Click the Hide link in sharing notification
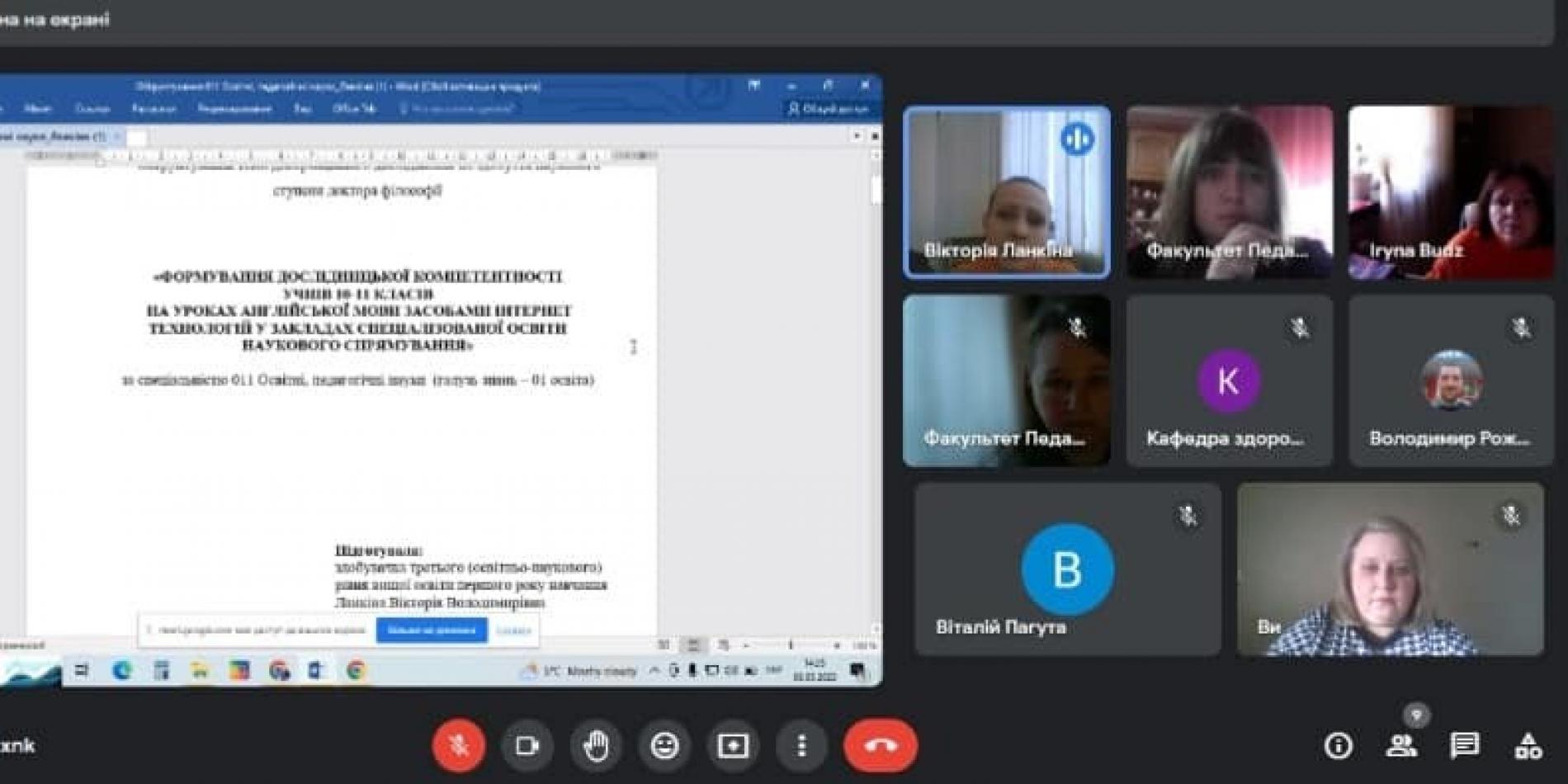1568x784 pixels. click(513, 631)
